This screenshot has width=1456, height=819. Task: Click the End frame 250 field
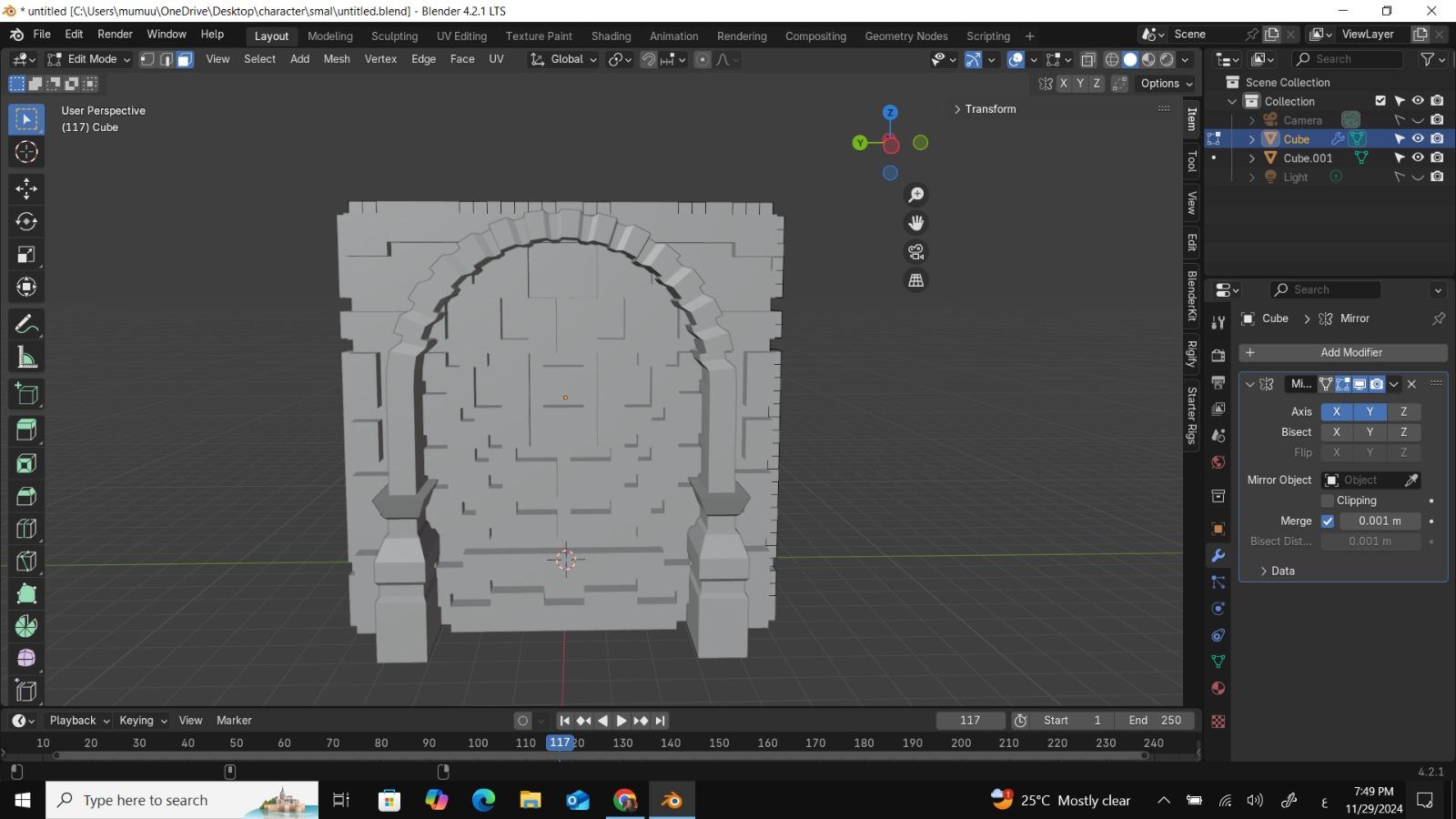click(1155, 720)
